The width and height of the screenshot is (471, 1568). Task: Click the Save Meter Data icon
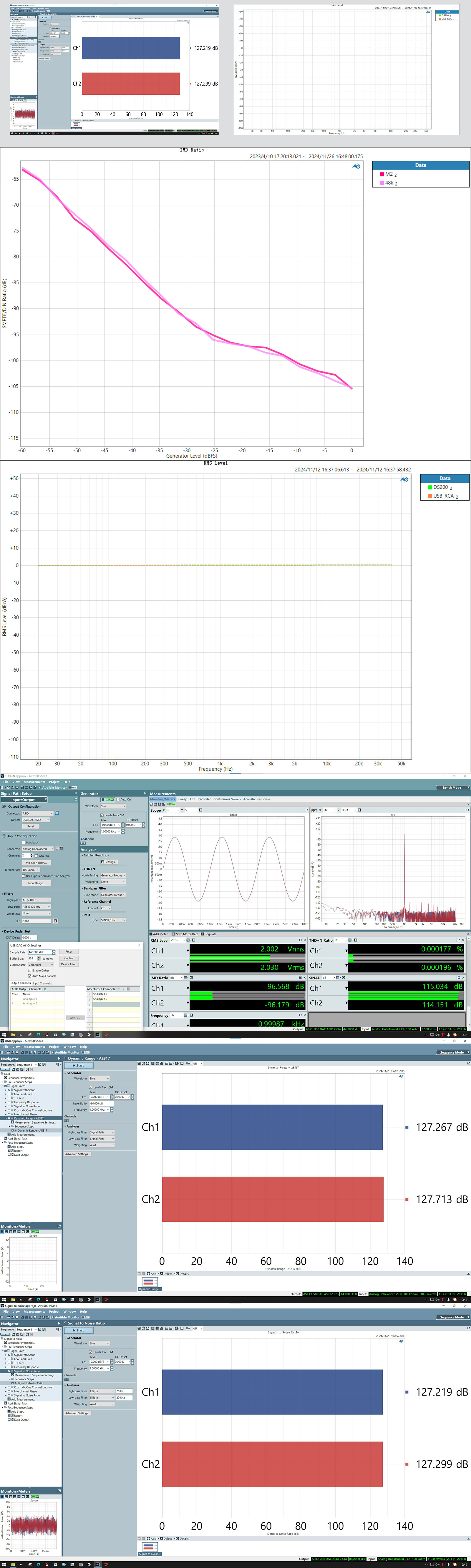coord(174,934)
